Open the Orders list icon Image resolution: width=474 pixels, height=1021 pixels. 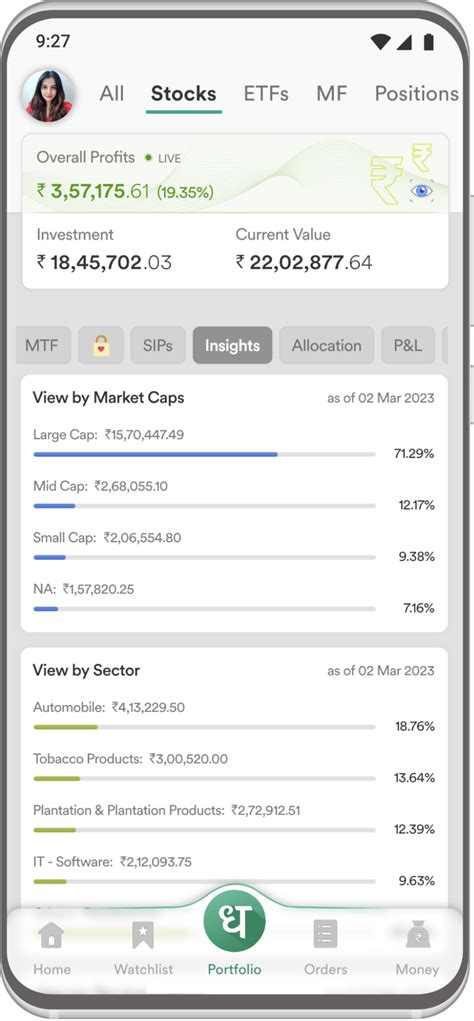(x=325, y=934)
